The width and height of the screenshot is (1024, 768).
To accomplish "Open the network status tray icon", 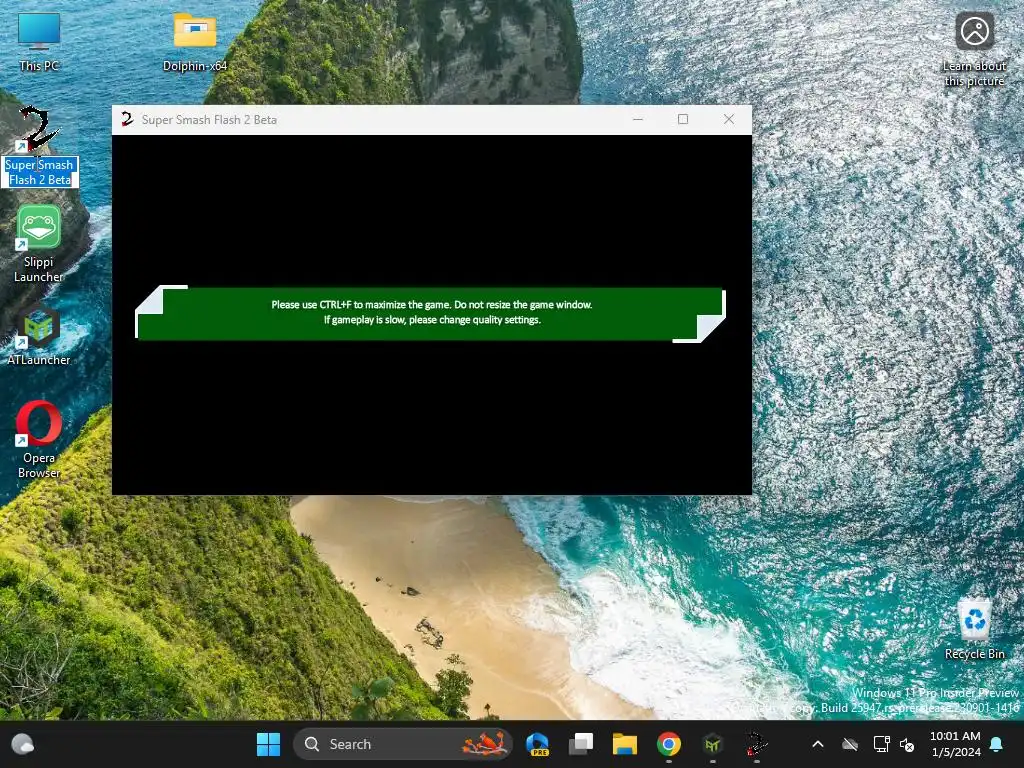I will coord(882,744).
